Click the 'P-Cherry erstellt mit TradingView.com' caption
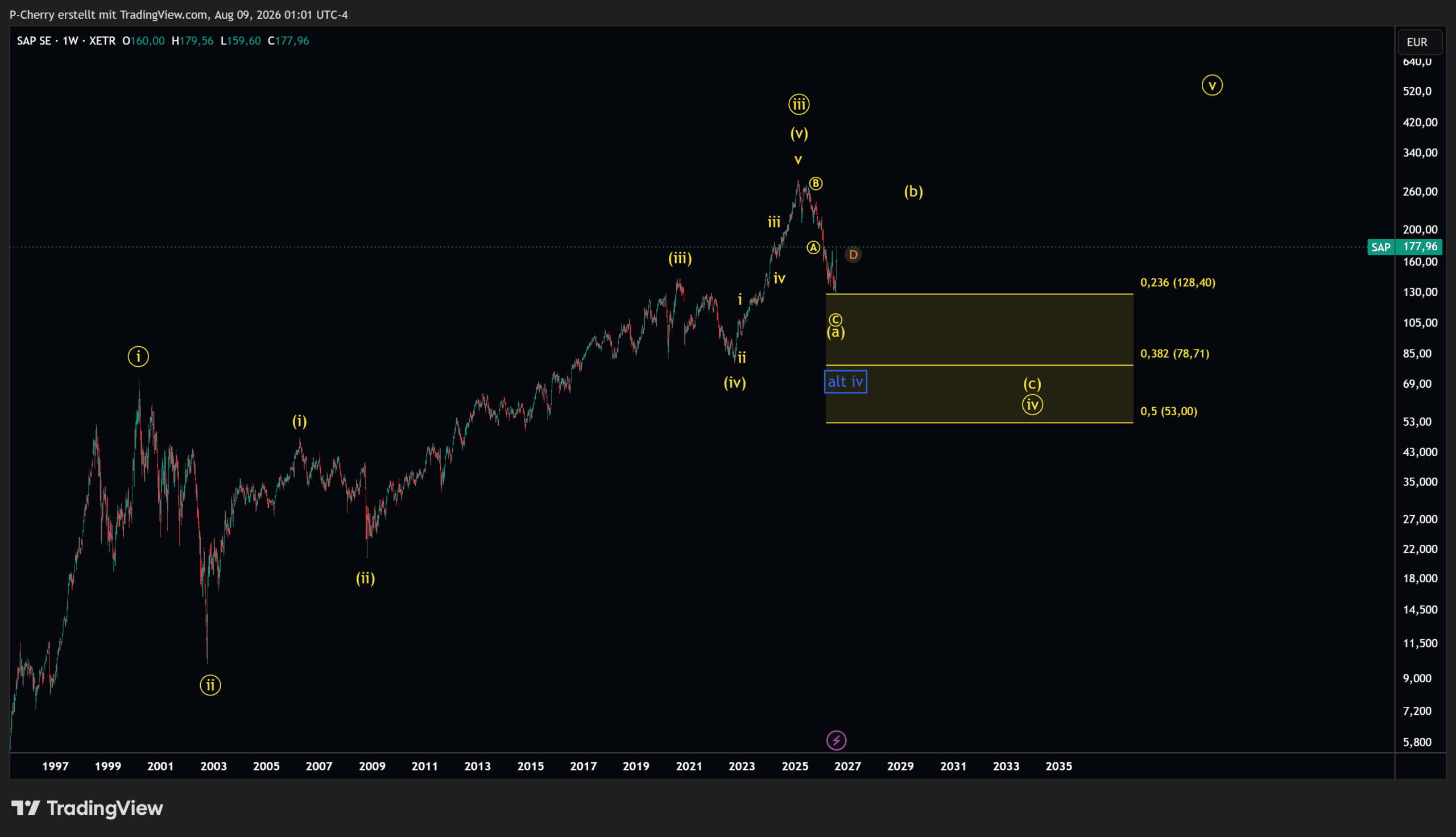Image resolution: width=1456 pixels, height=837 pixels. pyautogui.click(x=109, y=15)
